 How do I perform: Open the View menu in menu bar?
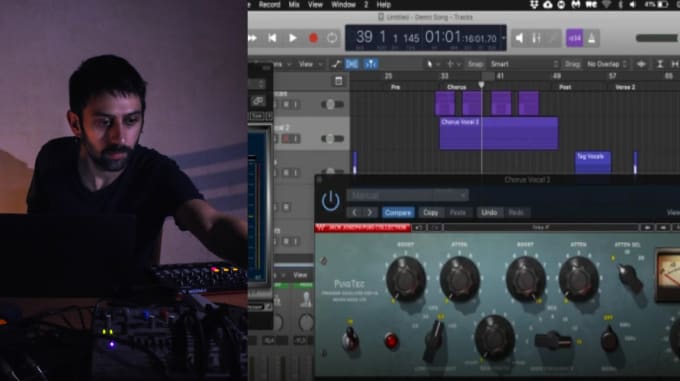[x=315, y=5]
